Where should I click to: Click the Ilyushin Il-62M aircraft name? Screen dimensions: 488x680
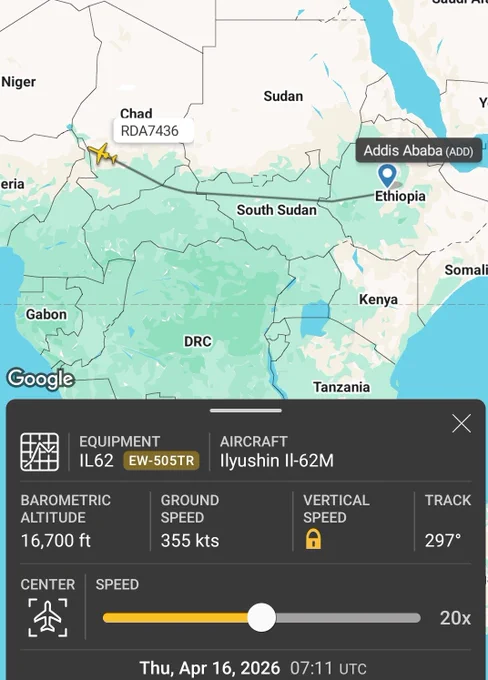coord(277,461)
